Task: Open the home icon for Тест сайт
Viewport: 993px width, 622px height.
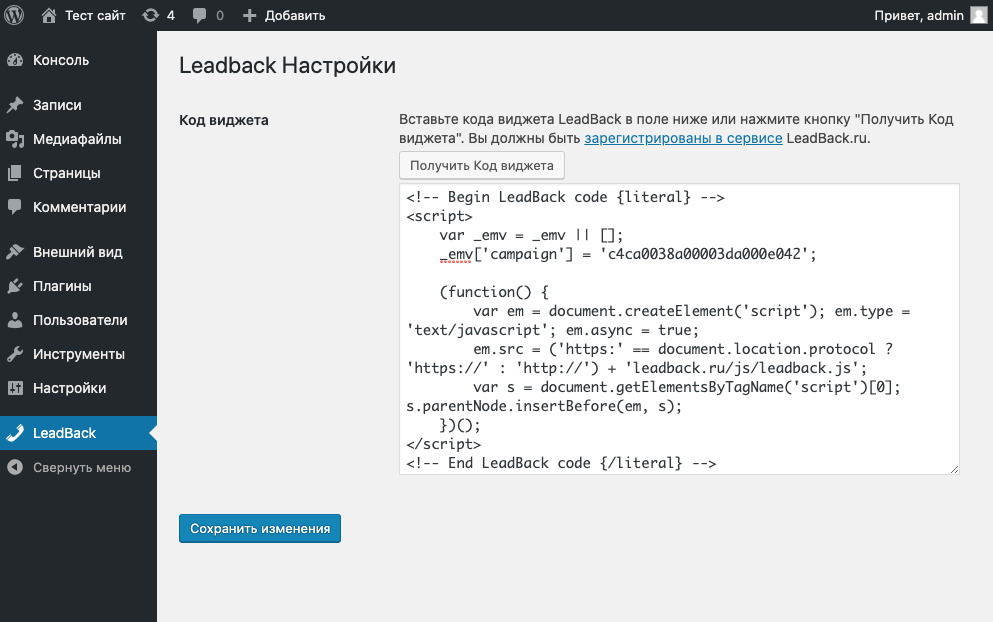Action: [49, 15]
